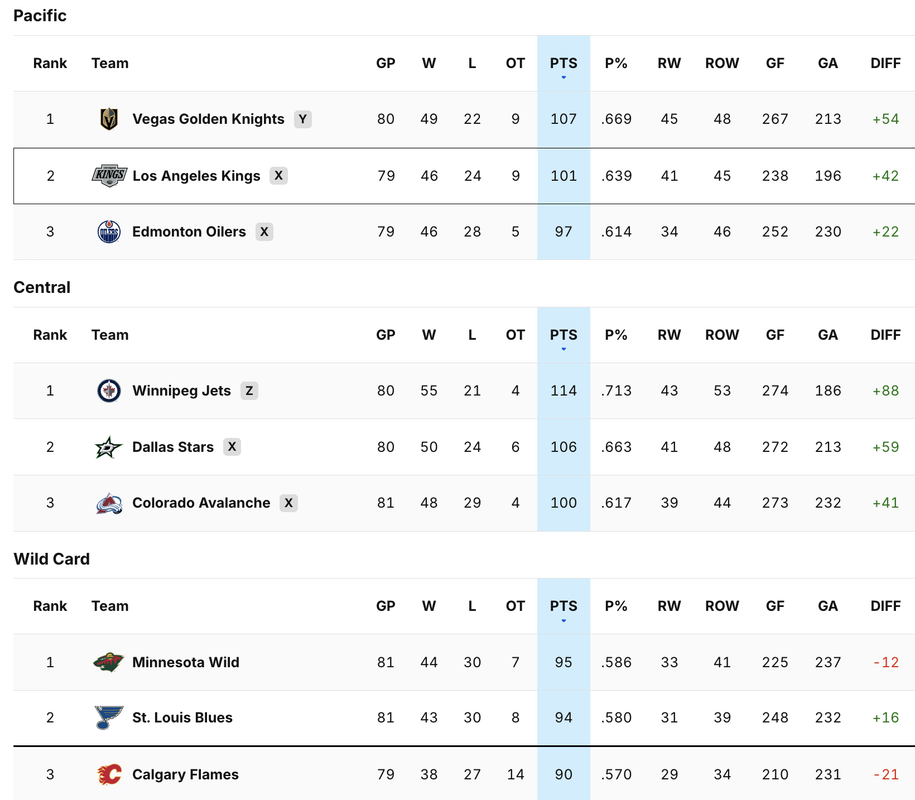Image resolution: width=915 pixels, height=800 pixels.
Task: Sort Pacific table by PTS column
Action: click(x=563, y=63)
